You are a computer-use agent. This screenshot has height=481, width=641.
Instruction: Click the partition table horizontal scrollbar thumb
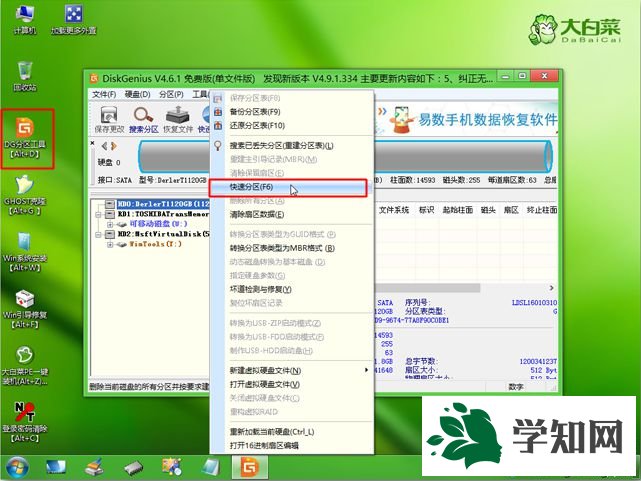coord(427,288)
